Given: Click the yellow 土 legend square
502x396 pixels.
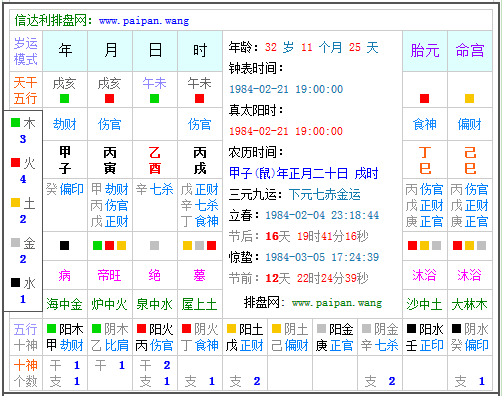Looking at the screenshot, I should [x=16, y=202].
